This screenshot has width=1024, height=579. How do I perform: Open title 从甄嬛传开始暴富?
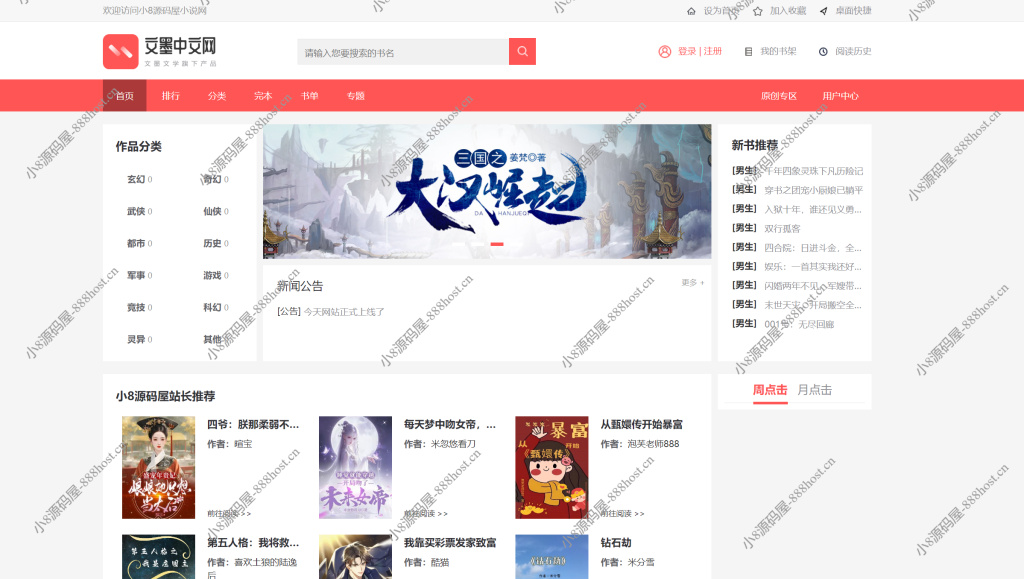tap(641, 424)
